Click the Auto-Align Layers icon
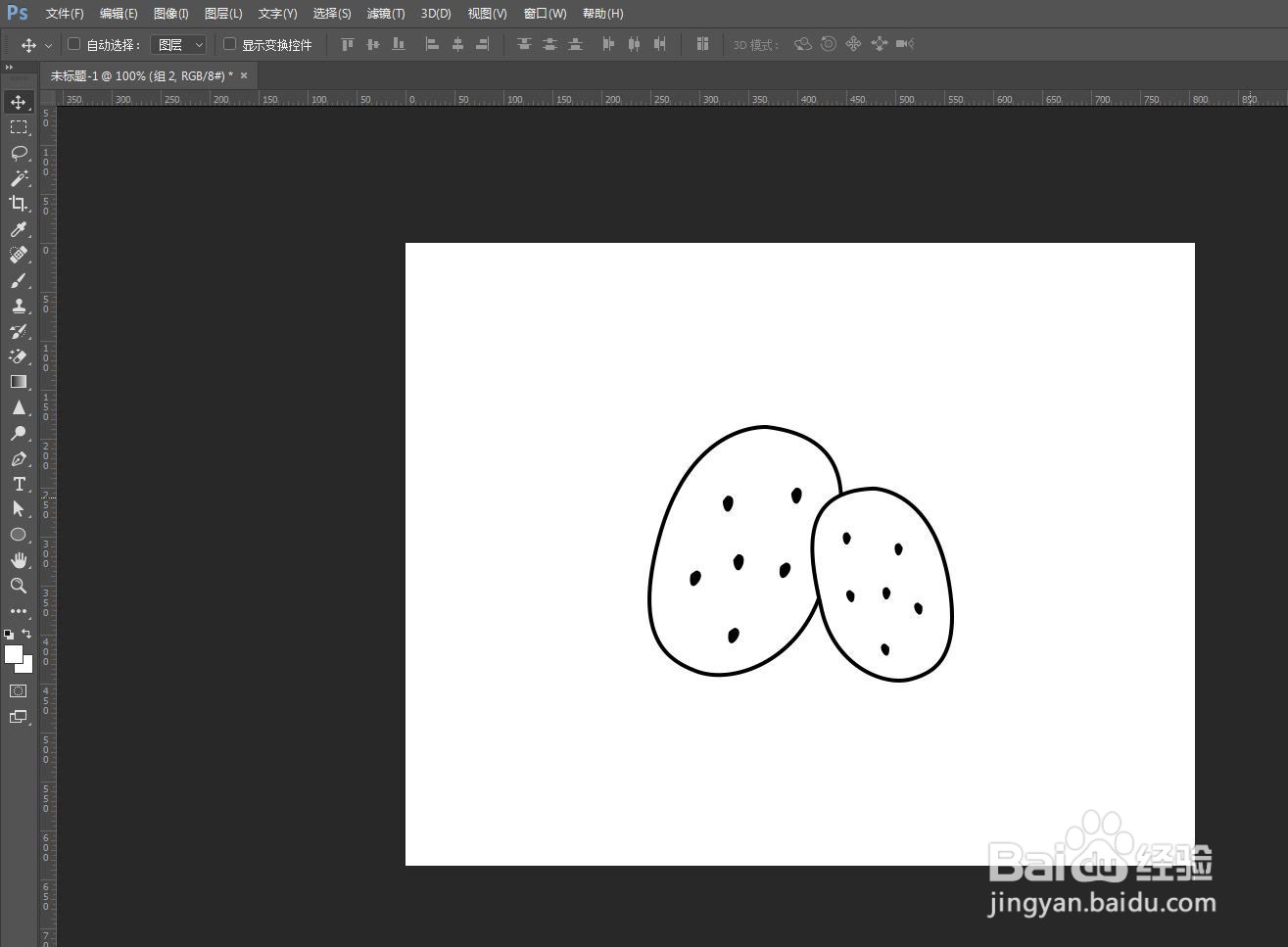Image resolution: width=1288 pixels, height=947 pixels. point(702,44)
